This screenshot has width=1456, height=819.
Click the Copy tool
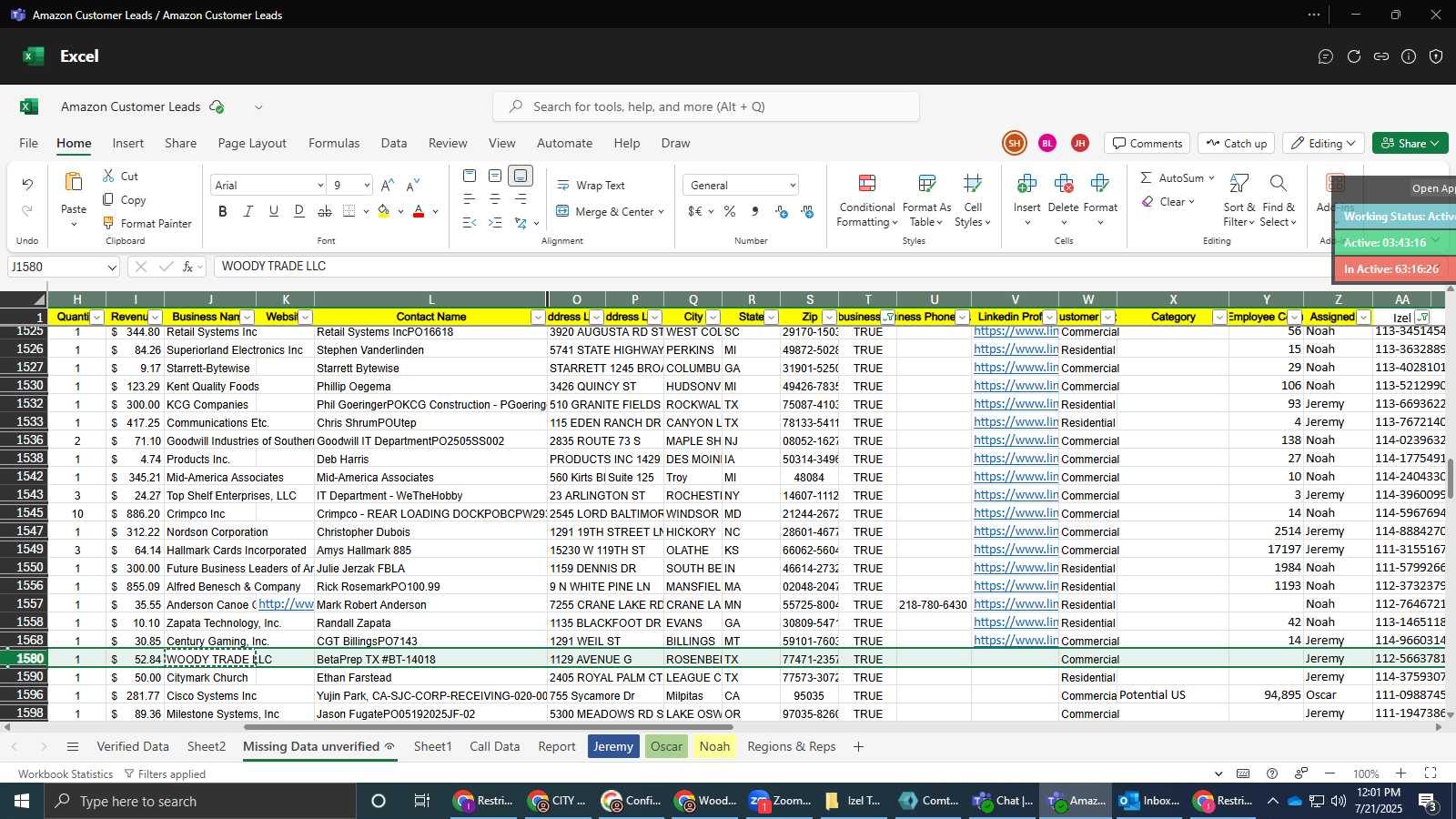click(x=124, y=199)
